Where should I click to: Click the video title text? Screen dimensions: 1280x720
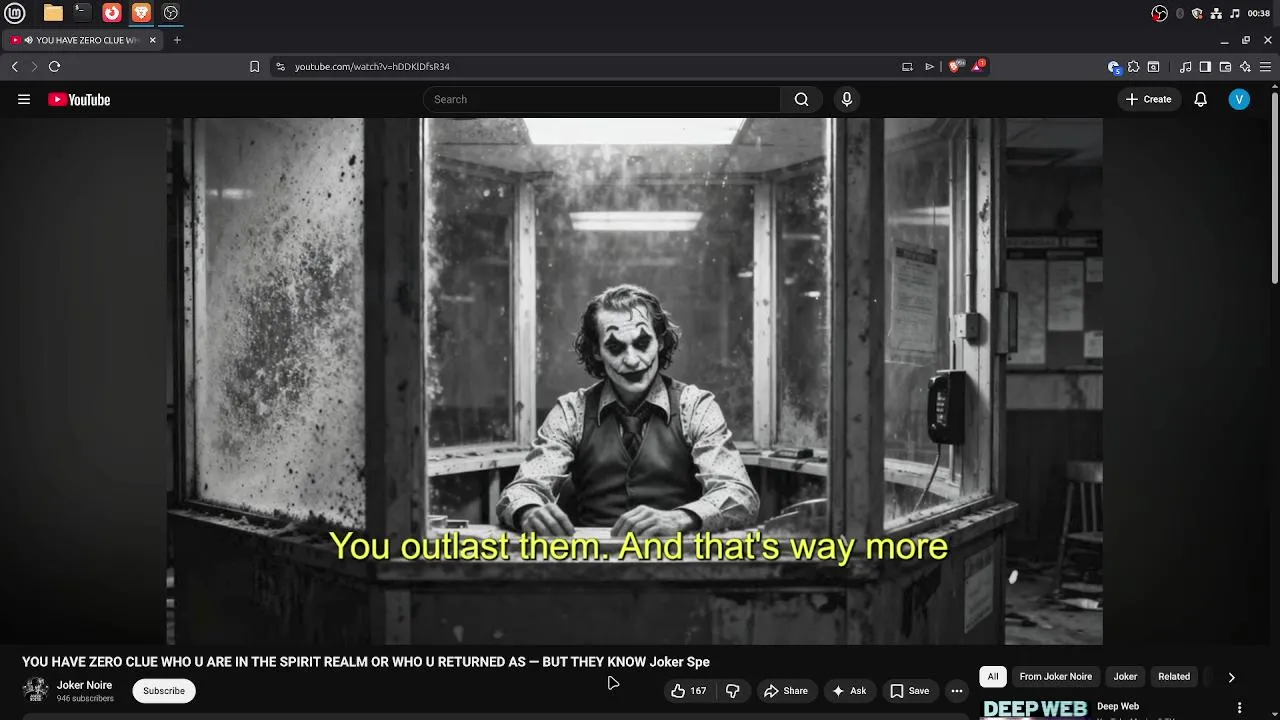click(x=366, y=662)
